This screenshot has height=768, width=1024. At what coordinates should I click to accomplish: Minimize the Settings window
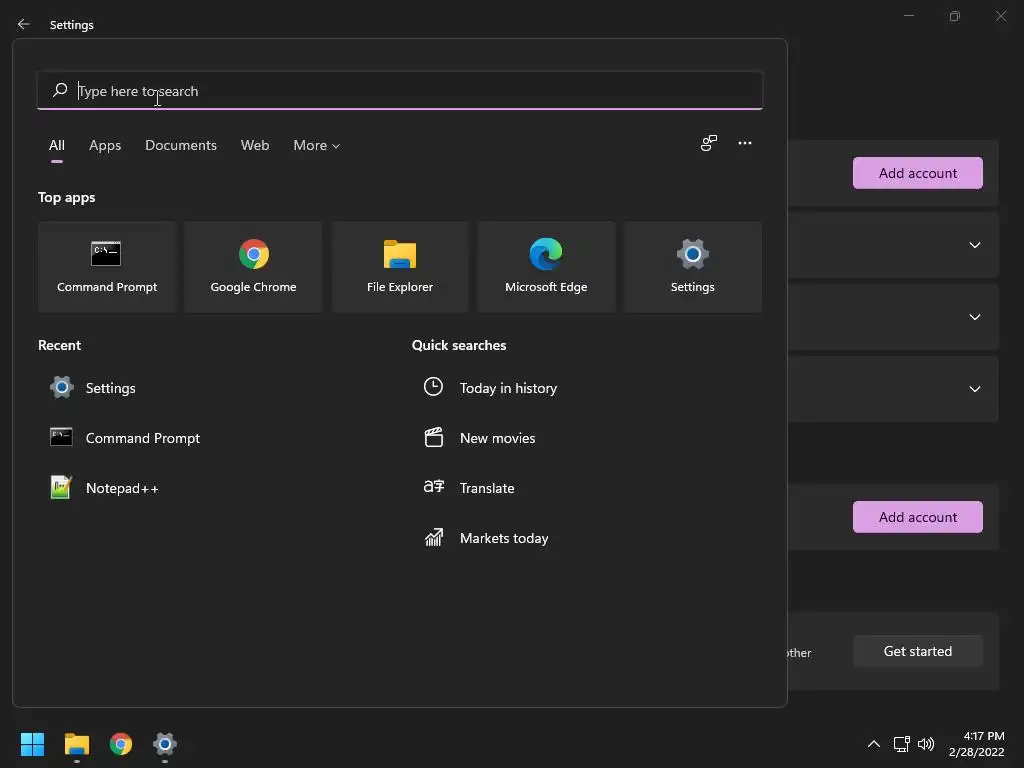(x=908, y=16)
